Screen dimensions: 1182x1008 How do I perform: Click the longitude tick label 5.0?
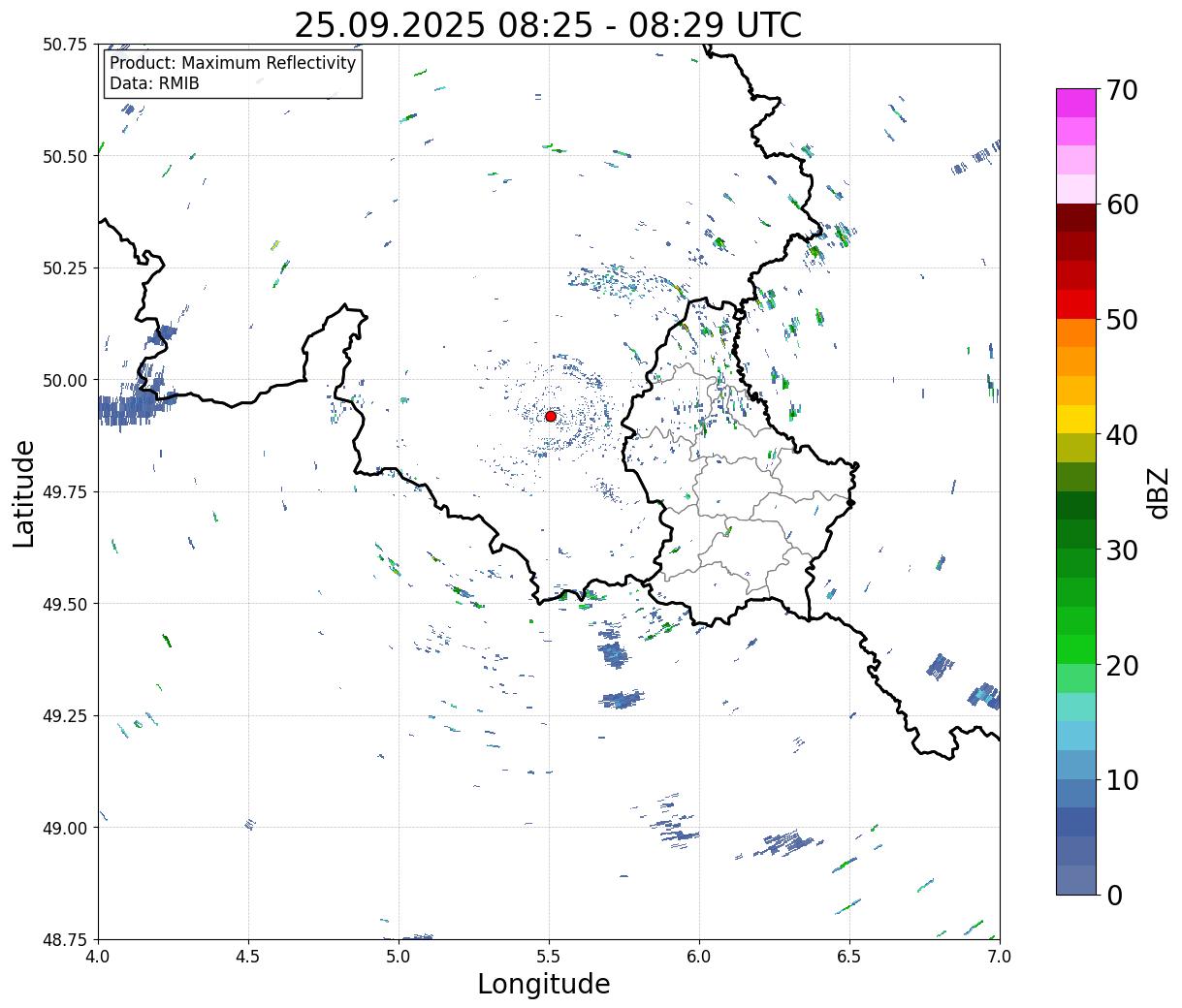(399, 957)
